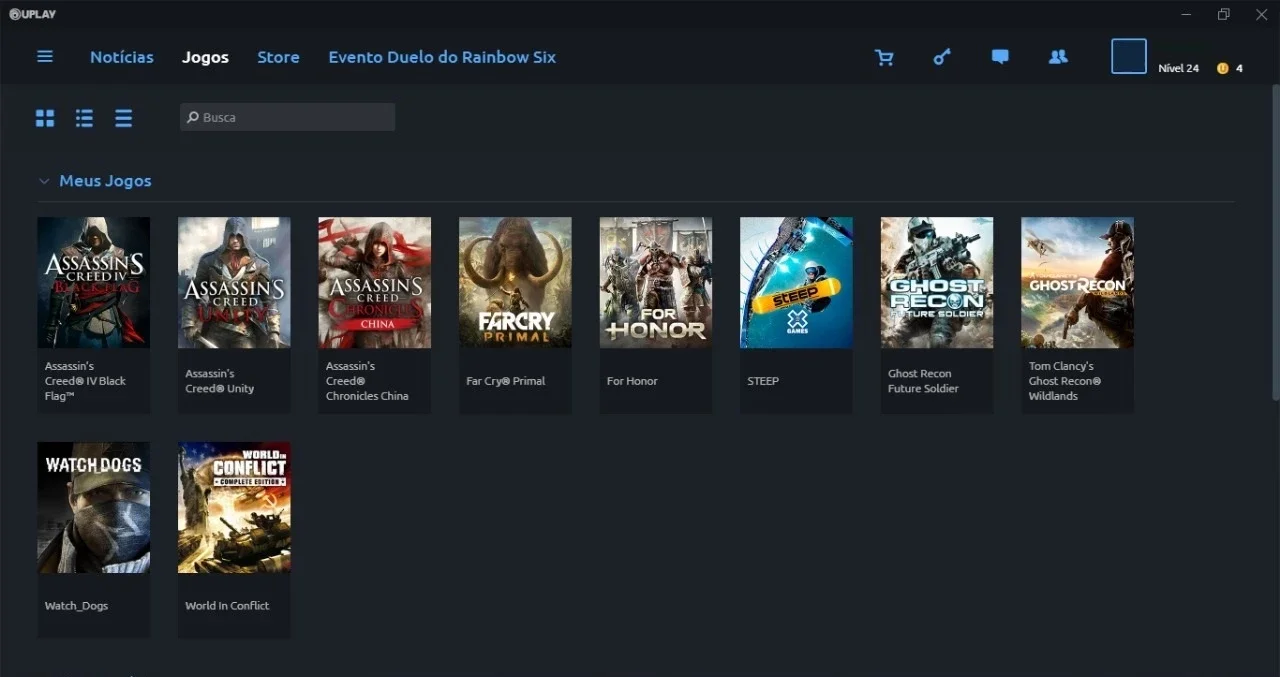
Task: Click the "World In Conflict" title text
Action: [x=227, y=606]
